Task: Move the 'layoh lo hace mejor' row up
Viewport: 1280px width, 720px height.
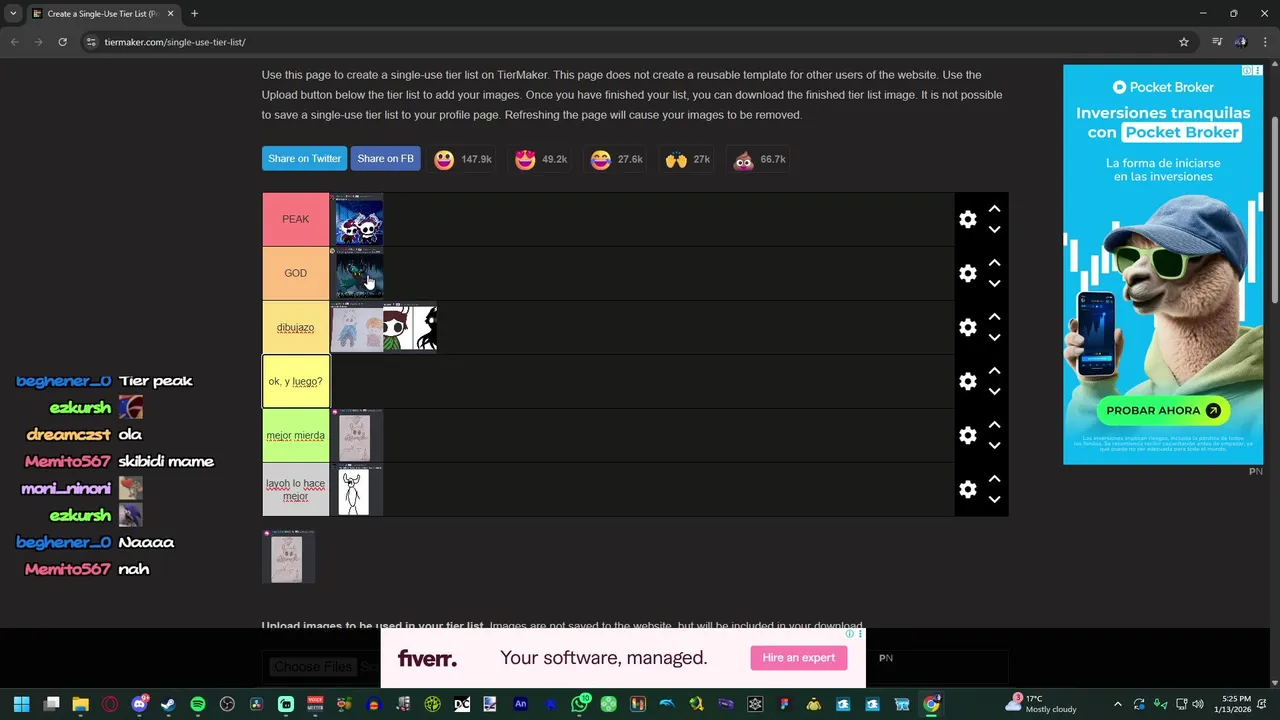Action: 994,479
